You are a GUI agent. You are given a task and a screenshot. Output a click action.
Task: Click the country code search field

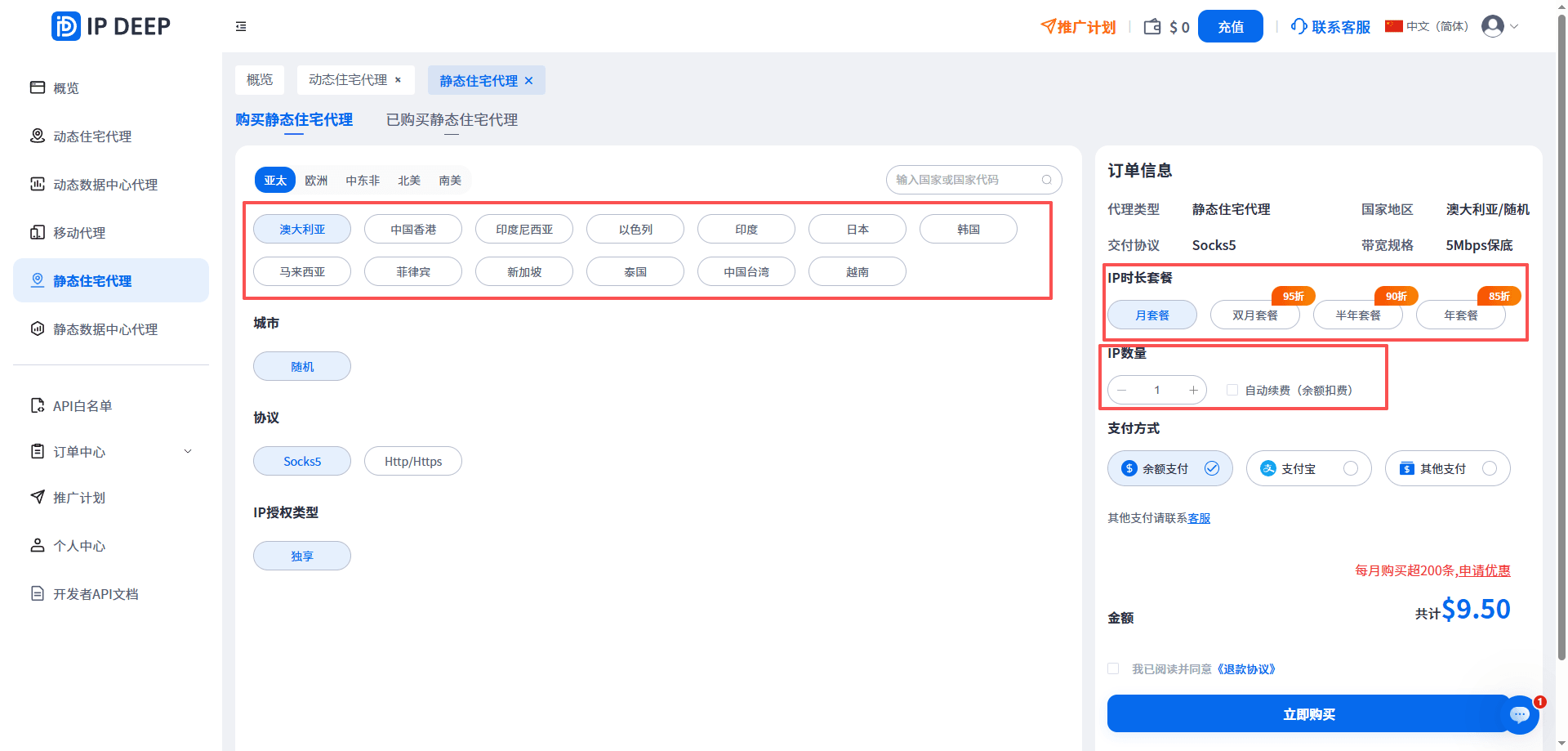point(964,180)
